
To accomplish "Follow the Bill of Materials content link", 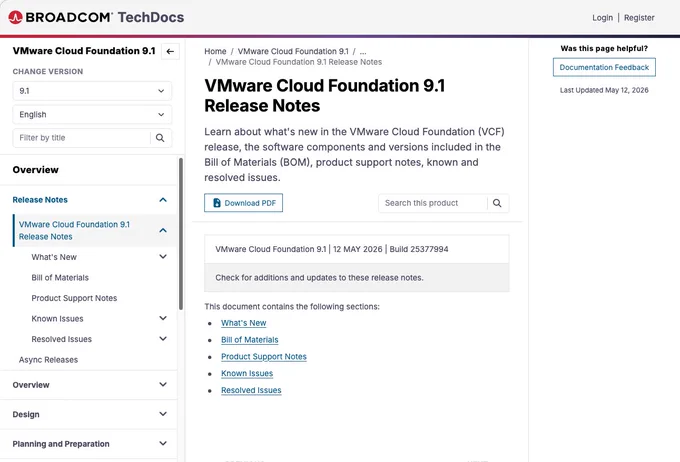I will point(250,340).
